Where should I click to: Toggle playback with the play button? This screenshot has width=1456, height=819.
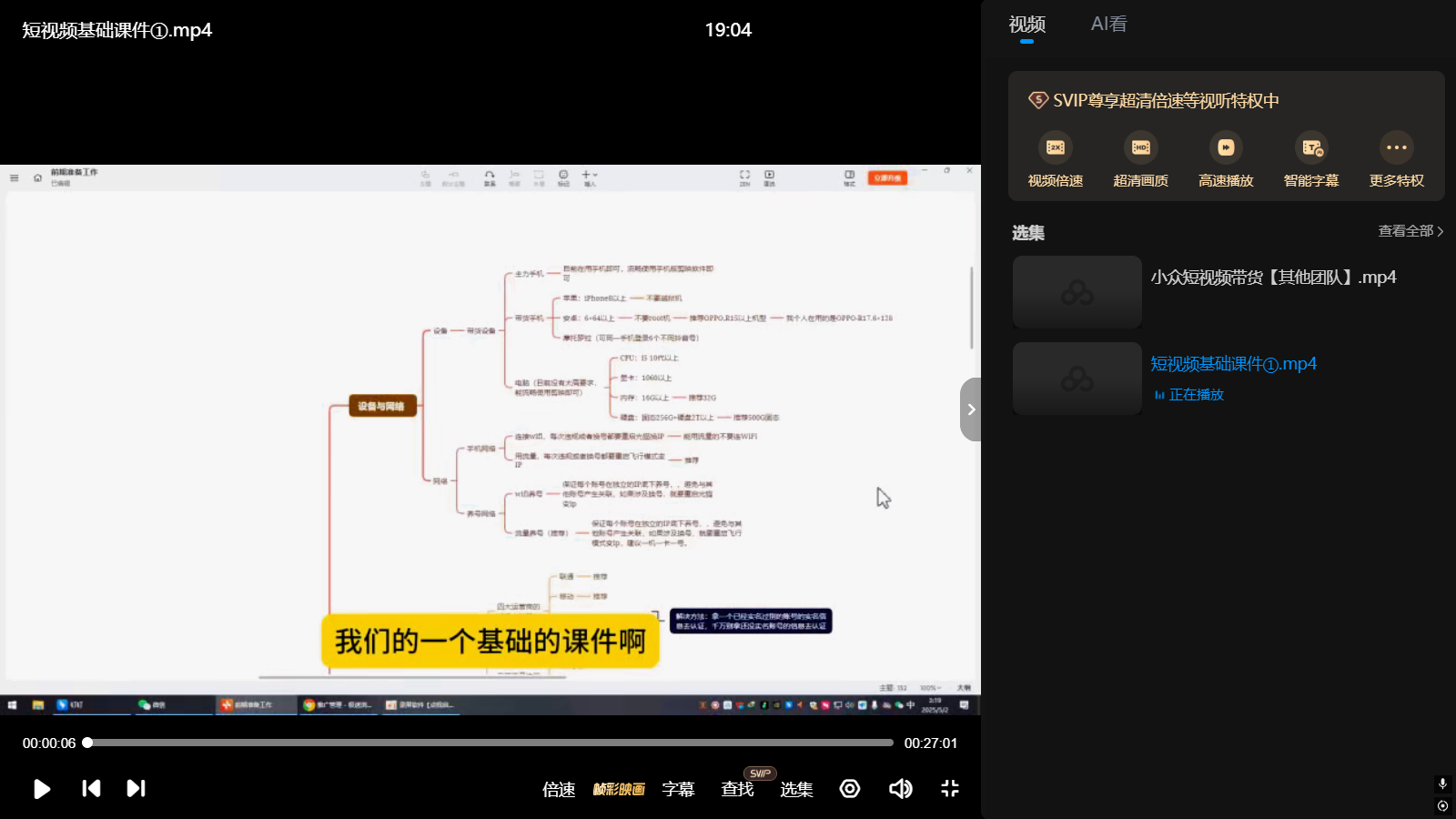click(41, 789)
